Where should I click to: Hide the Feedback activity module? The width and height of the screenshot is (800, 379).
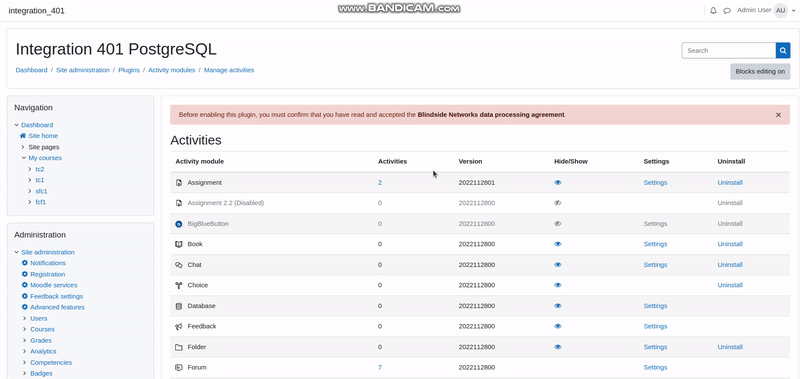tap(558, 326)
